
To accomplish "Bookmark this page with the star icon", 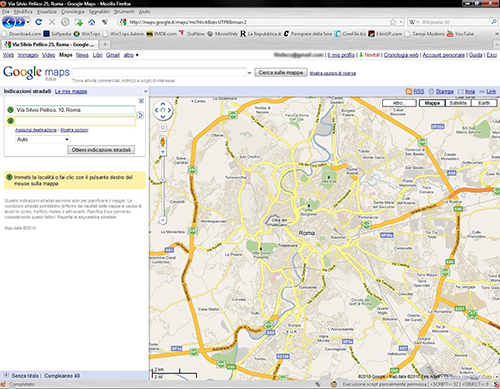I will pyautogui.click(x=393, y=22).
